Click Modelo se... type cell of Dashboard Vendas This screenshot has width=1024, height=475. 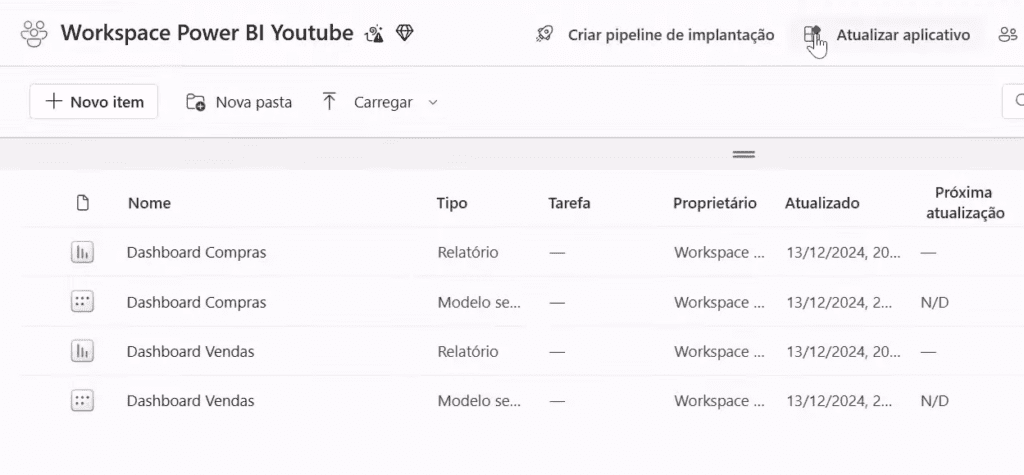coord(479,401)
